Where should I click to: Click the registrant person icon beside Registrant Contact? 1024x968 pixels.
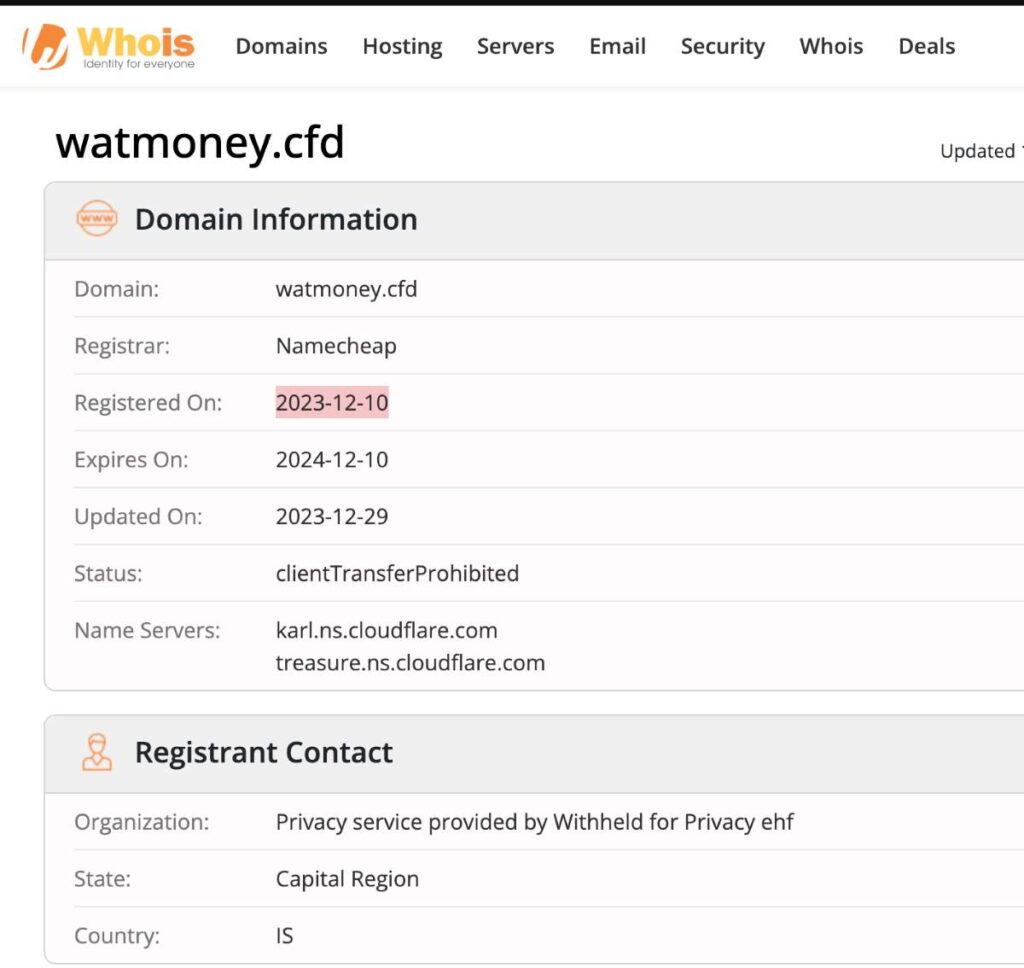click(x=97, y=751)
